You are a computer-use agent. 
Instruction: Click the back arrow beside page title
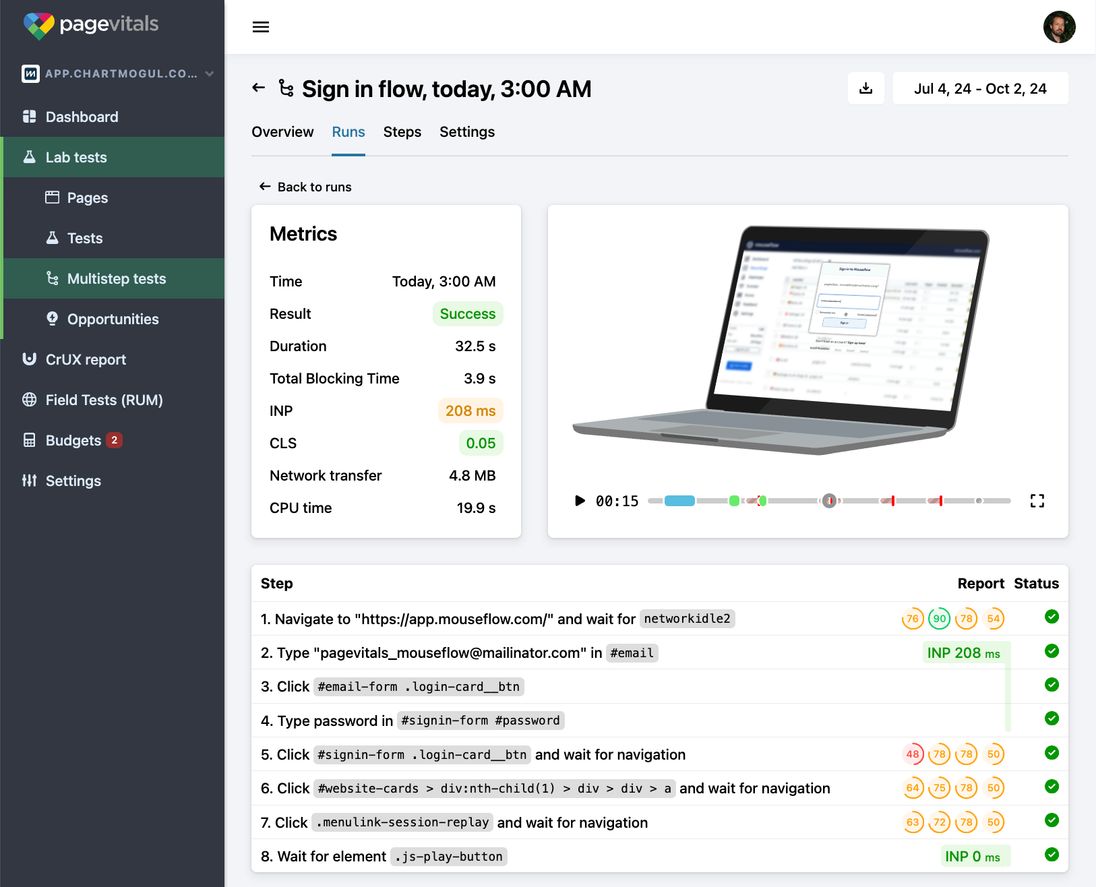[258, 88]
